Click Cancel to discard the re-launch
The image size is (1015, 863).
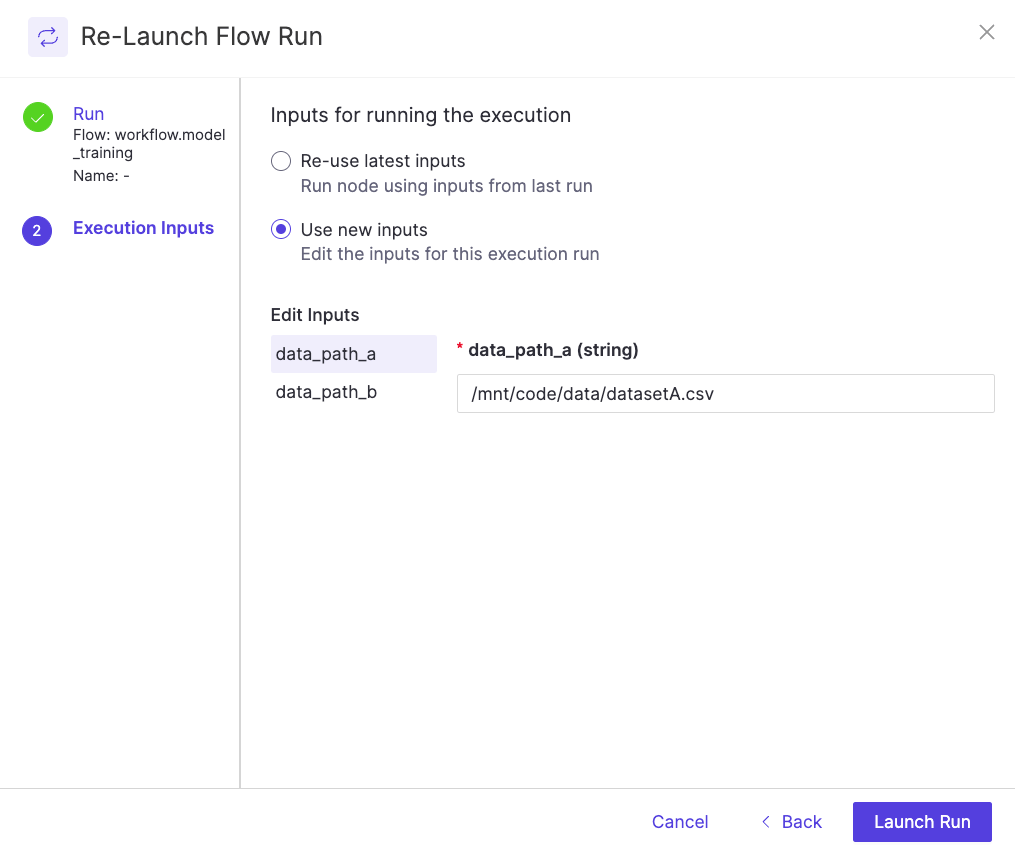[x=680, y=822]
